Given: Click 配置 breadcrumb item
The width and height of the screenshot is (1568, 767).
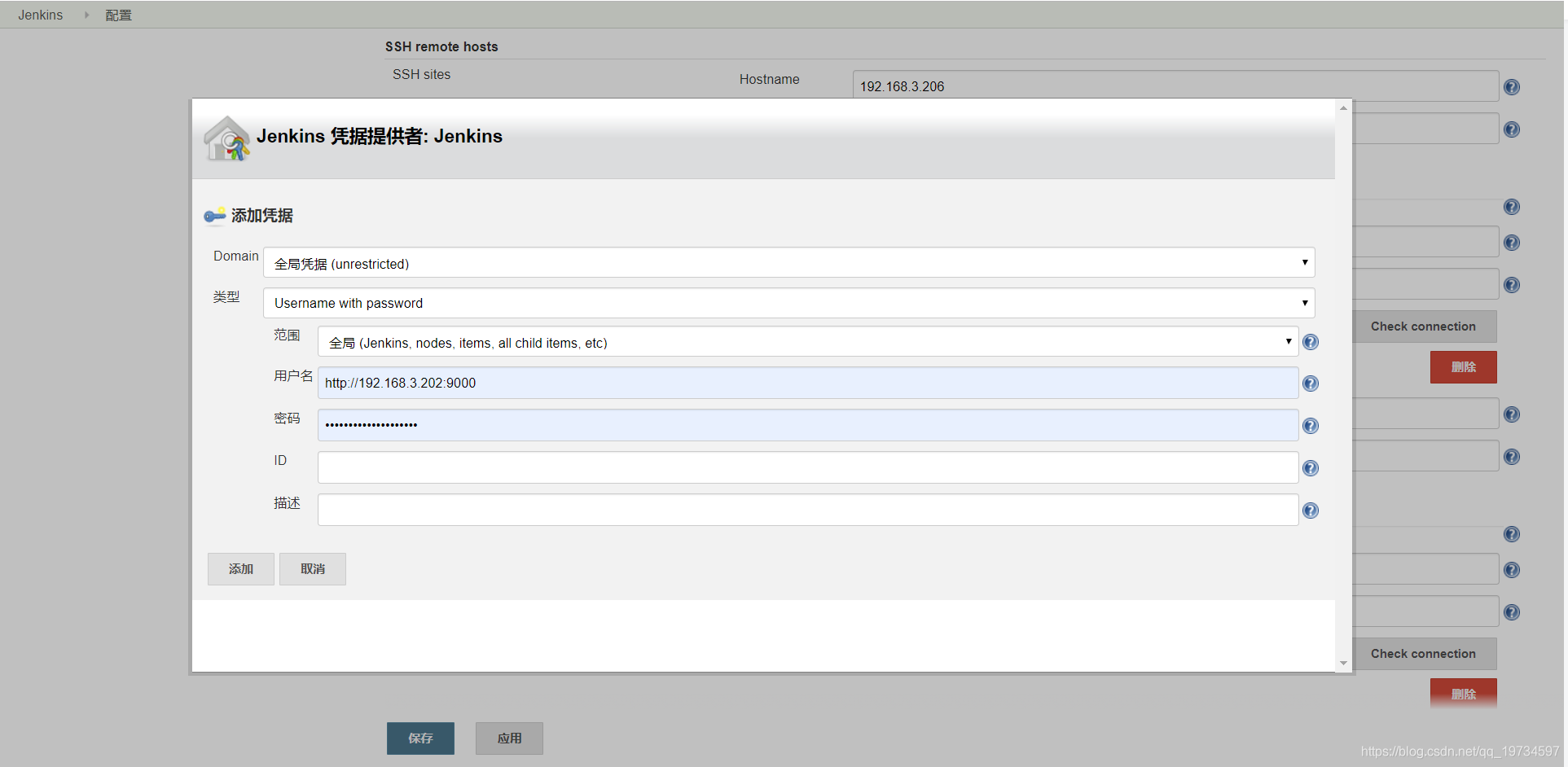Looking at the screenshot, I should point(118,15).
